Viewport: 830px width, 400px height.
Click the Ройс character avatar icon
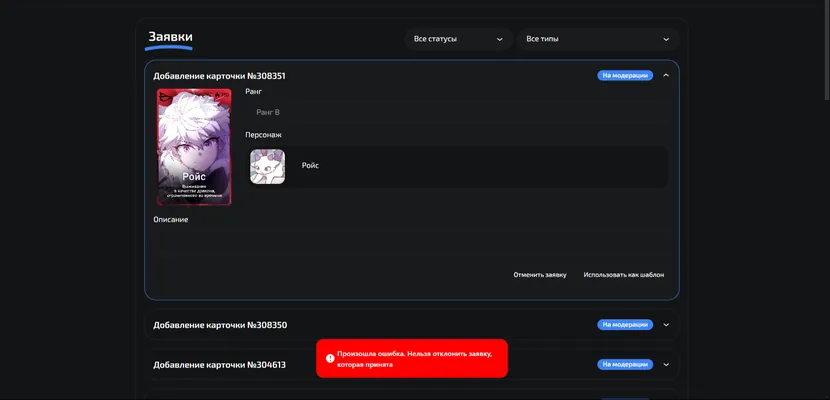coord(267,167)
